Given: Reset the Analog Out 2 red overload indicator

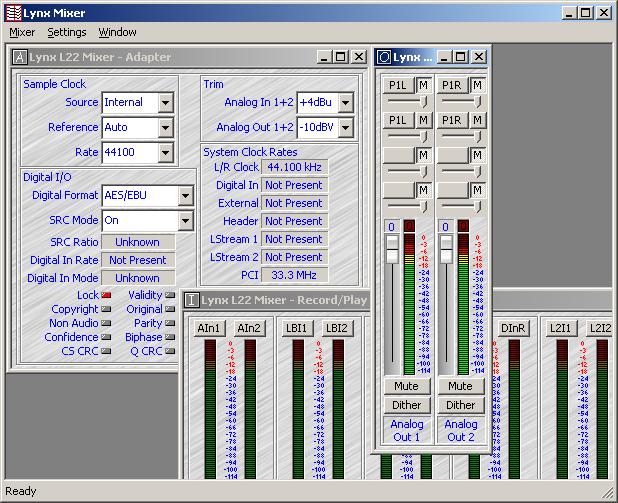Looking at the screenshot, I should click(464, 226).
